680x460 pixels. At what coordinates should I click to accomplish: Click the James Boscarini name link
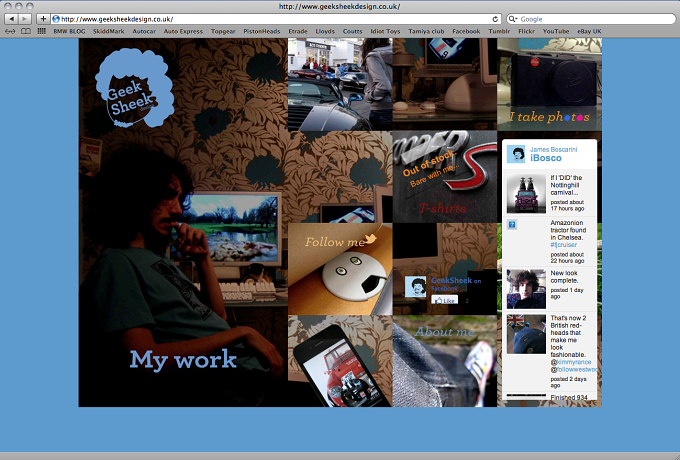click(553, 149)
